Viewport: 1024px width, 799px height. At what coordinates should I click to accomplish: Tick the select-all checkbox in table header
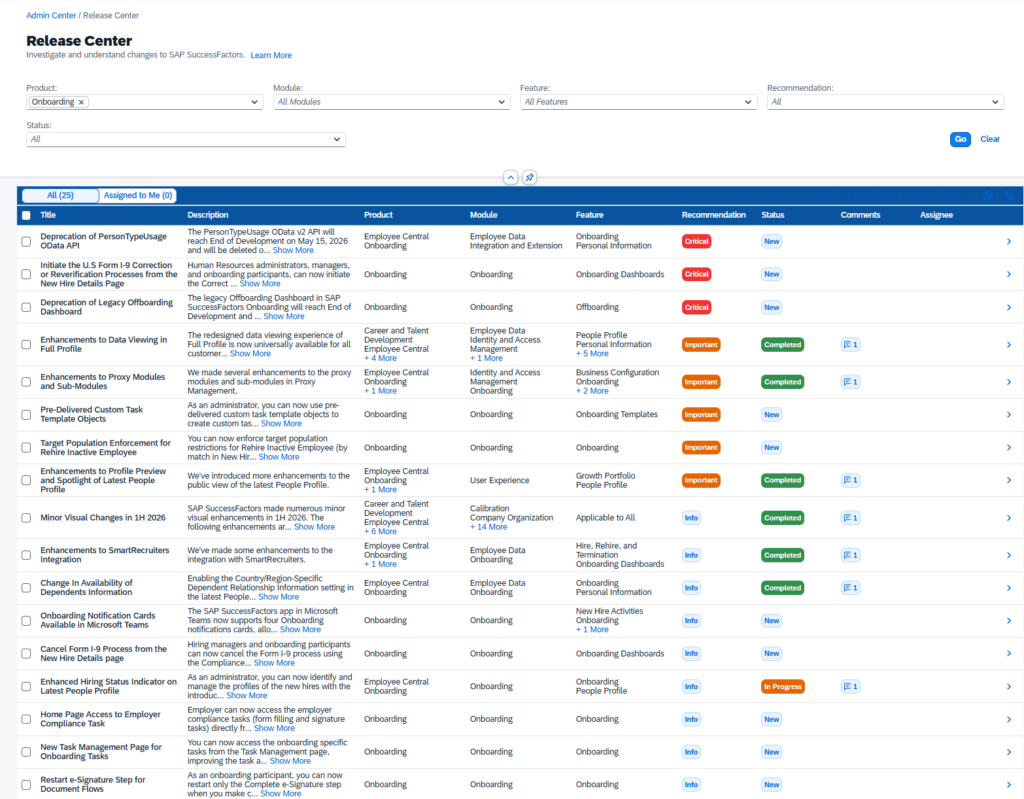(x=26, y=215)
